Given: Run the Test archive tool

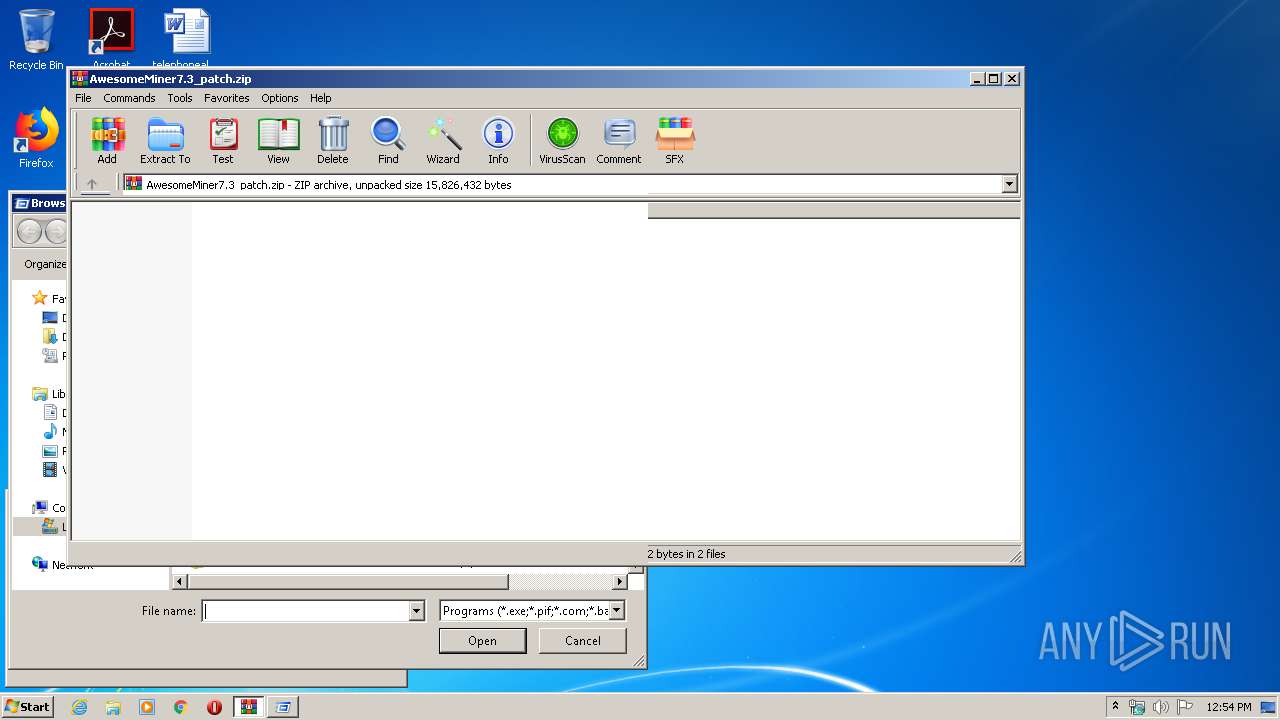Looking at the screenshot, I should click(x=223, y=140).
